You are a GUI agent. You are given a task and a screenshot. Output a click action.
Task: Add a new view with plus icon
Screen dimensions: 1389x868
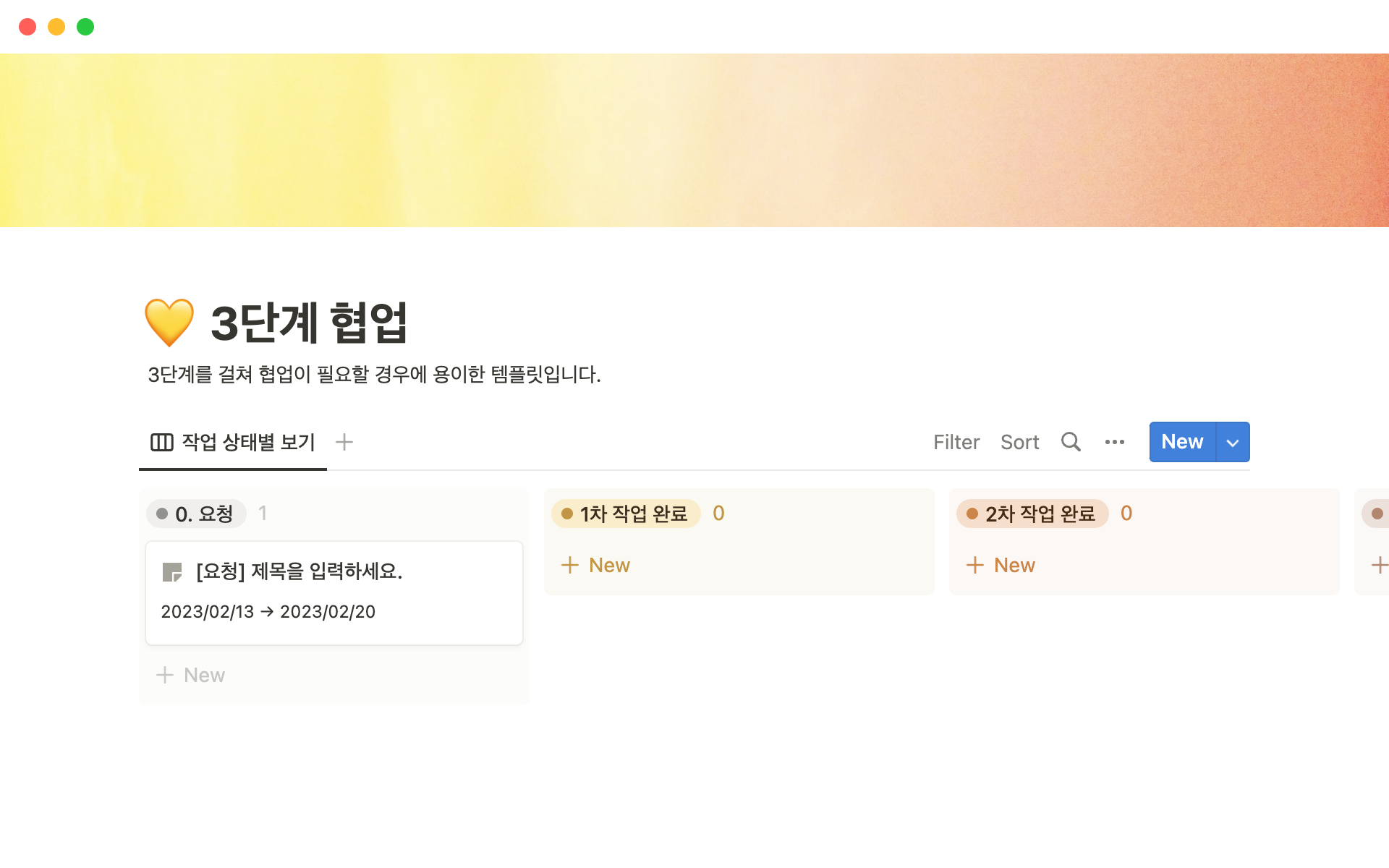pyautogui.click(x=344, y=442)
